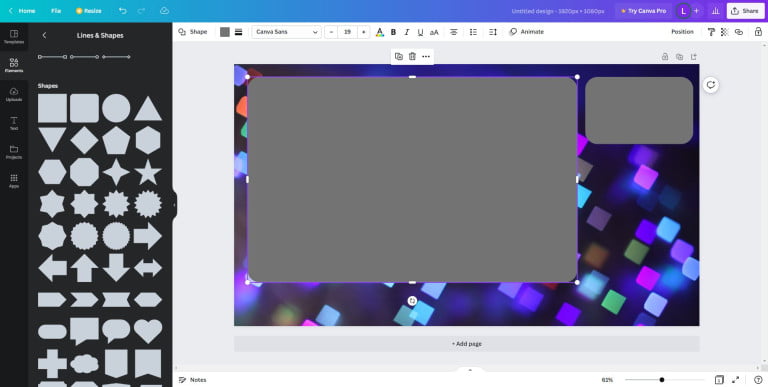This screenshot has width=768, height=387.
Task: Toggle uppercase aA formatting
Action: 434,32
